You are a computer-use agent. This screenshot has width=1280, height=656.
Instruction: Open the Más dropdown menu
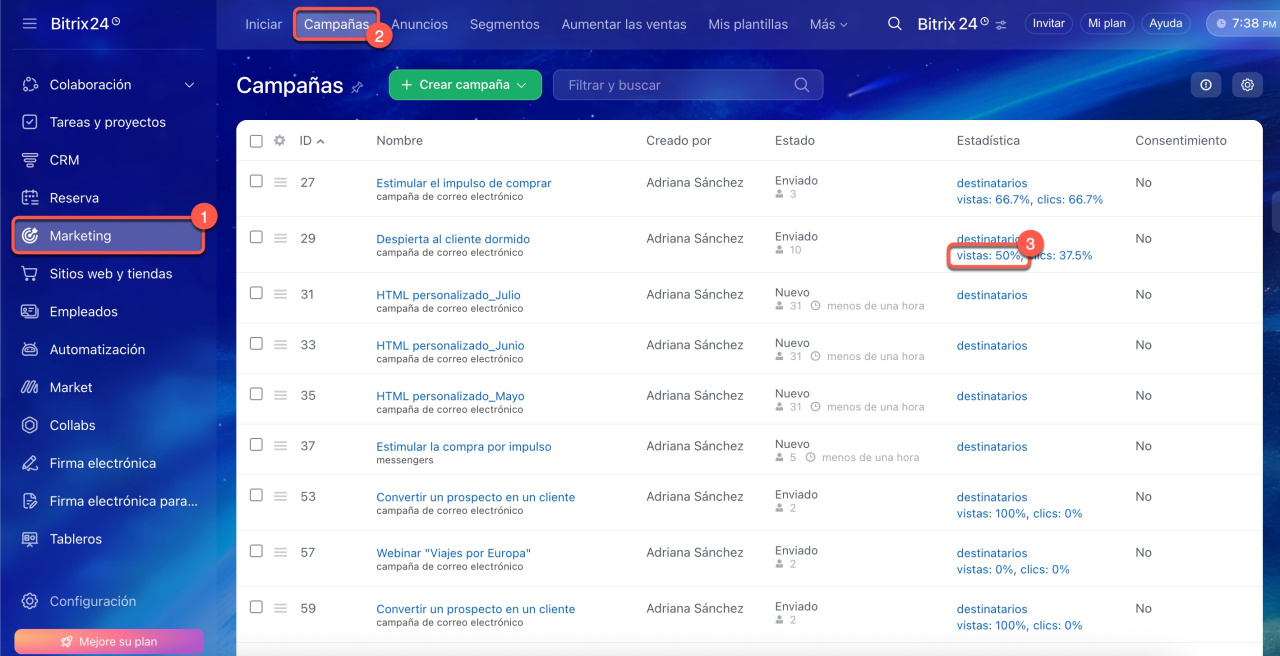(828, 24)
